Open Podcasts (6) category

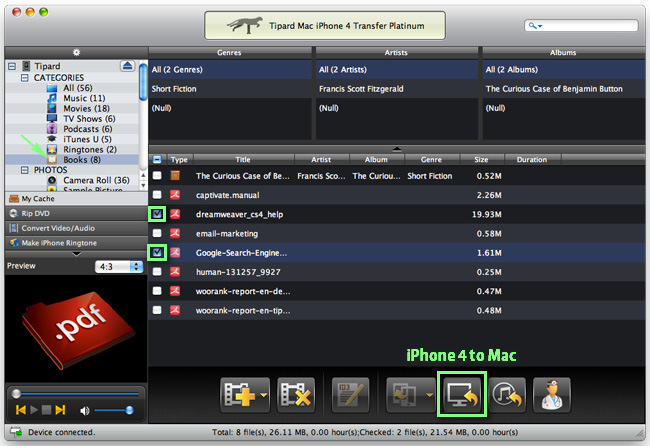pos(87,129)
